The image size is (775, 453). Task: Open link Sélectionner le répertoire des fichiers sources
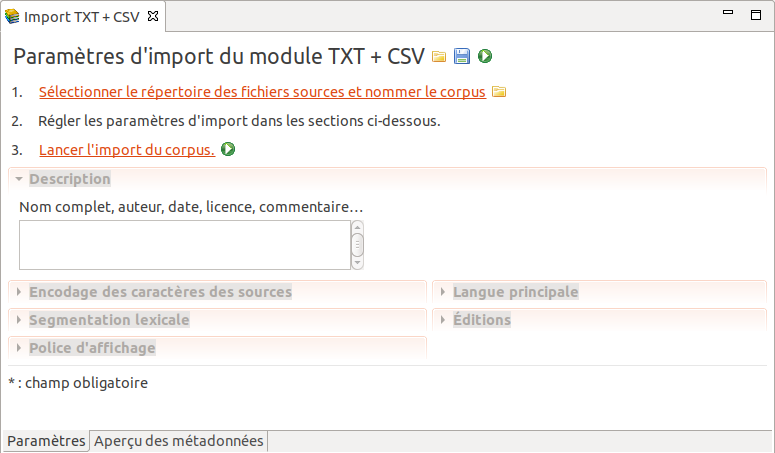[x=262, y=92]
